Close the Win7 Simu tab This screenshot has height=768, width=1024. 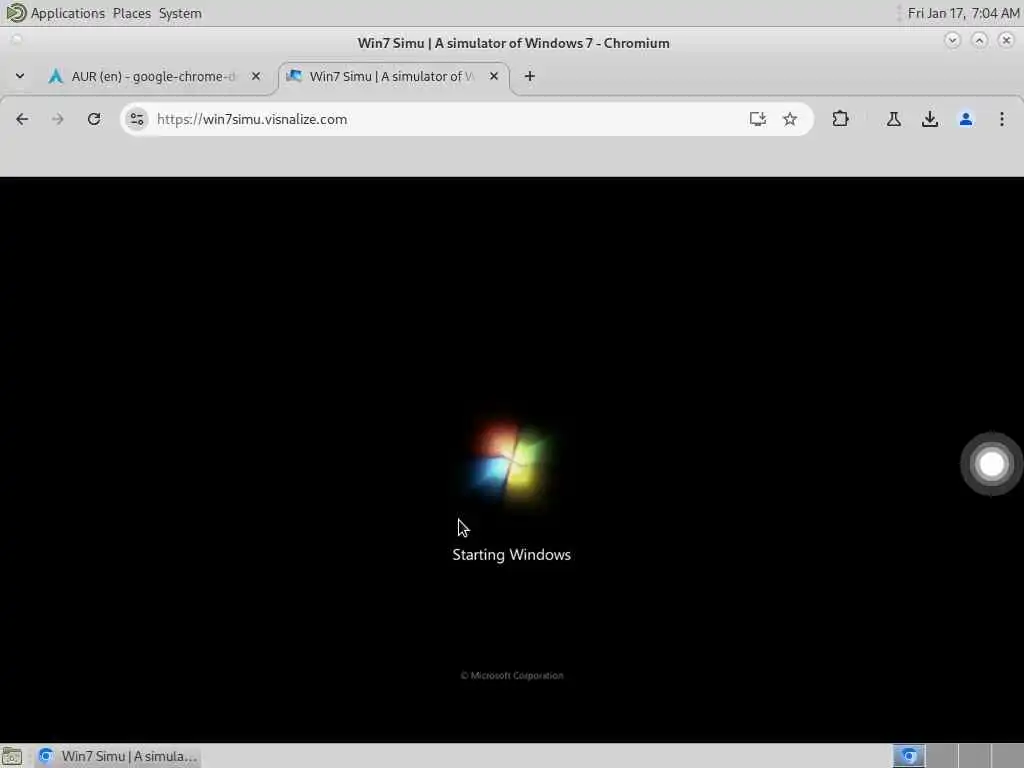tap(494, 76)
